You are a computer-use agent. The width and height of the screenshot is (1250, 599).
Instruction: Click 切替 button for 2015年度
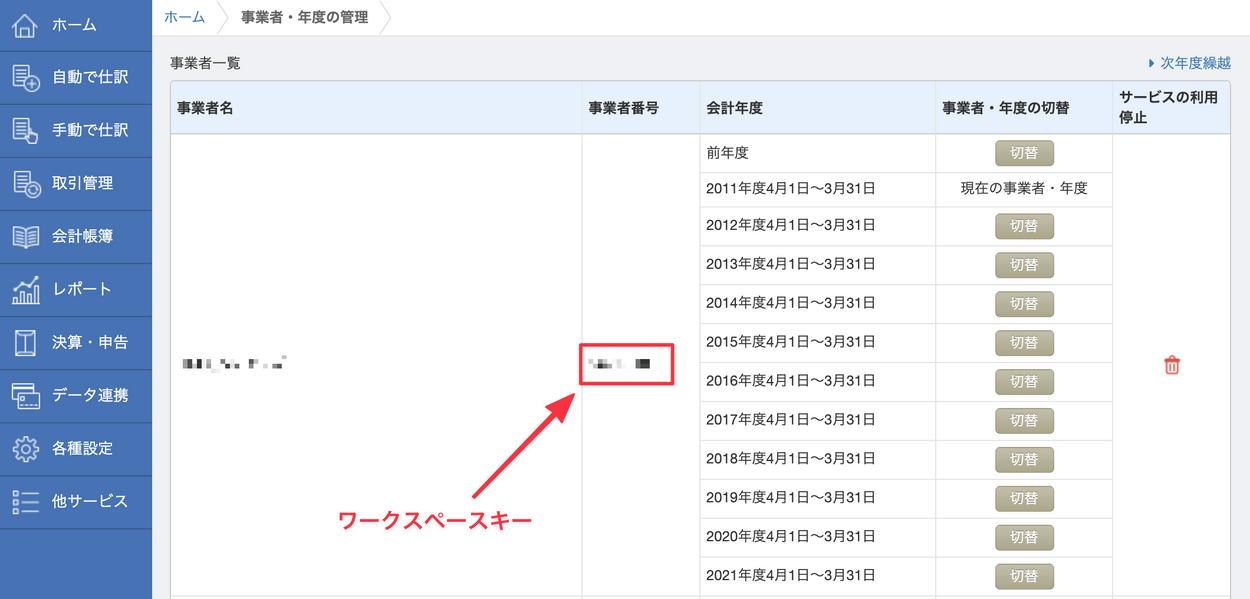[x=1024, y=343]
